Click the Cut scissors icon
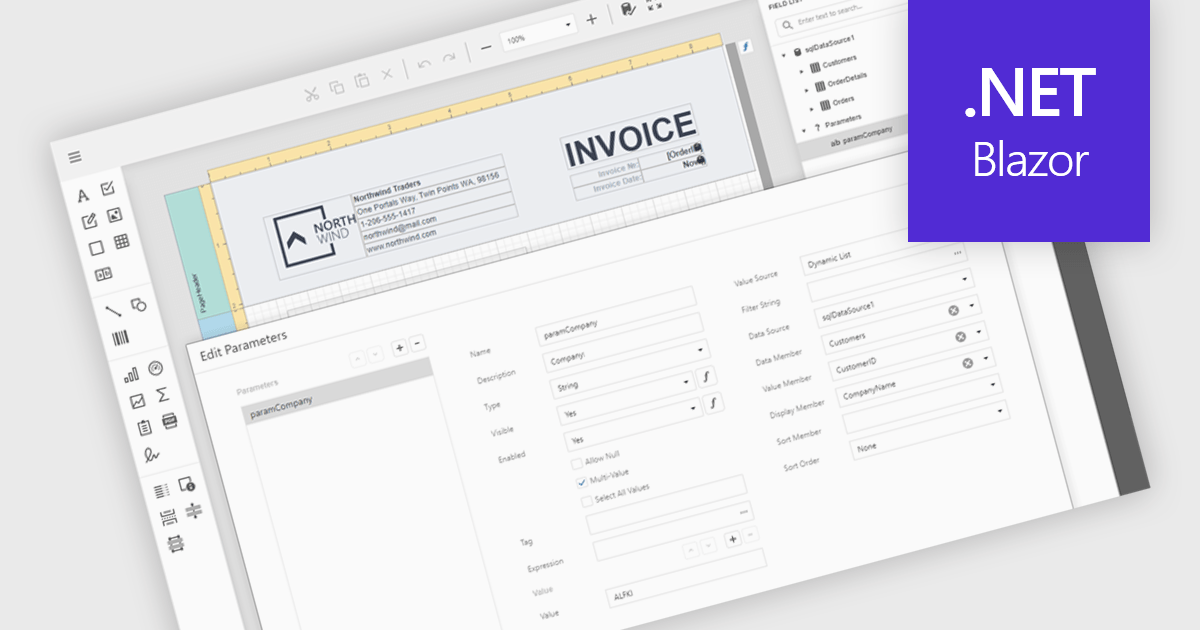This screenshot has width=1200, height=630. pyautogui.click(x=311, y=95)
